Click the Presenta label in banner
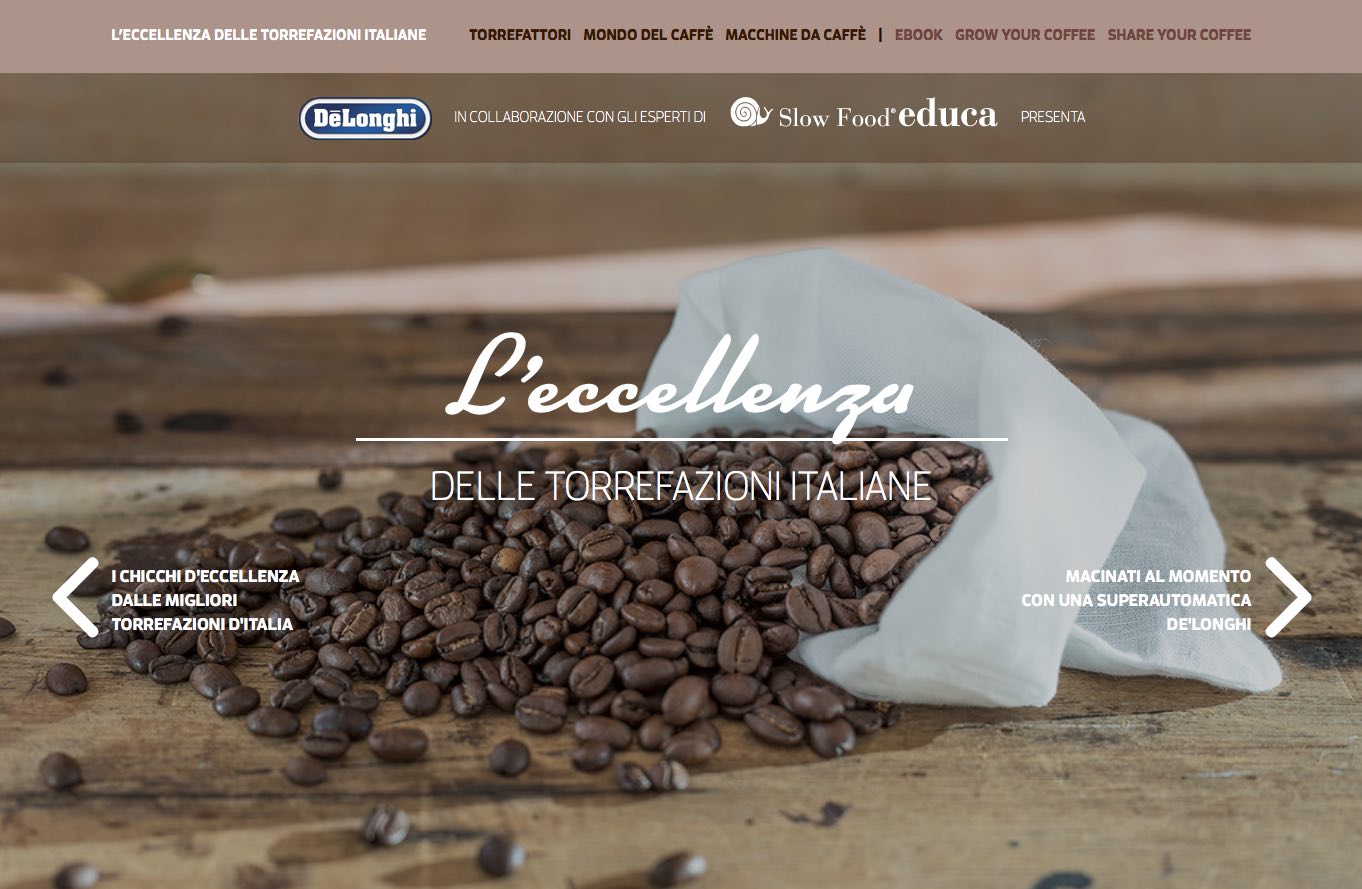Screen dimensions: 1362x889 (x=1053, y=117)
